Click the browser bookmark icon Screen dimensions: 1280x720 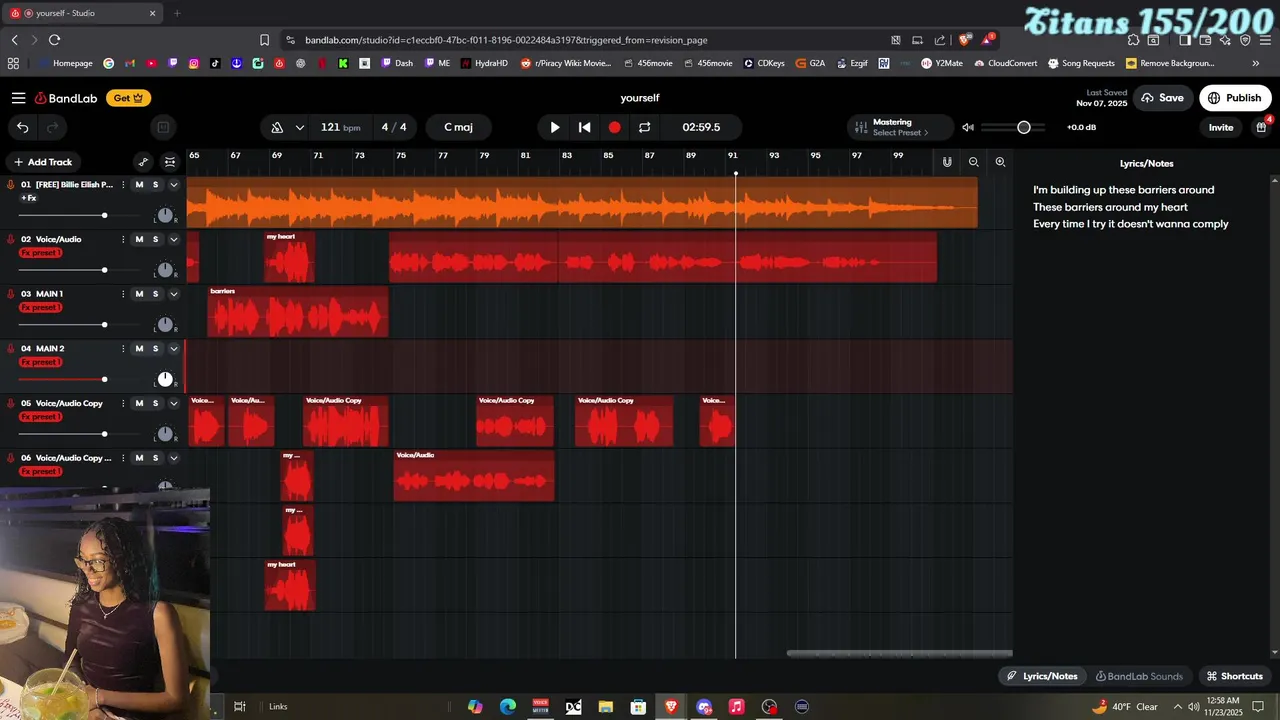click(264, 40)
